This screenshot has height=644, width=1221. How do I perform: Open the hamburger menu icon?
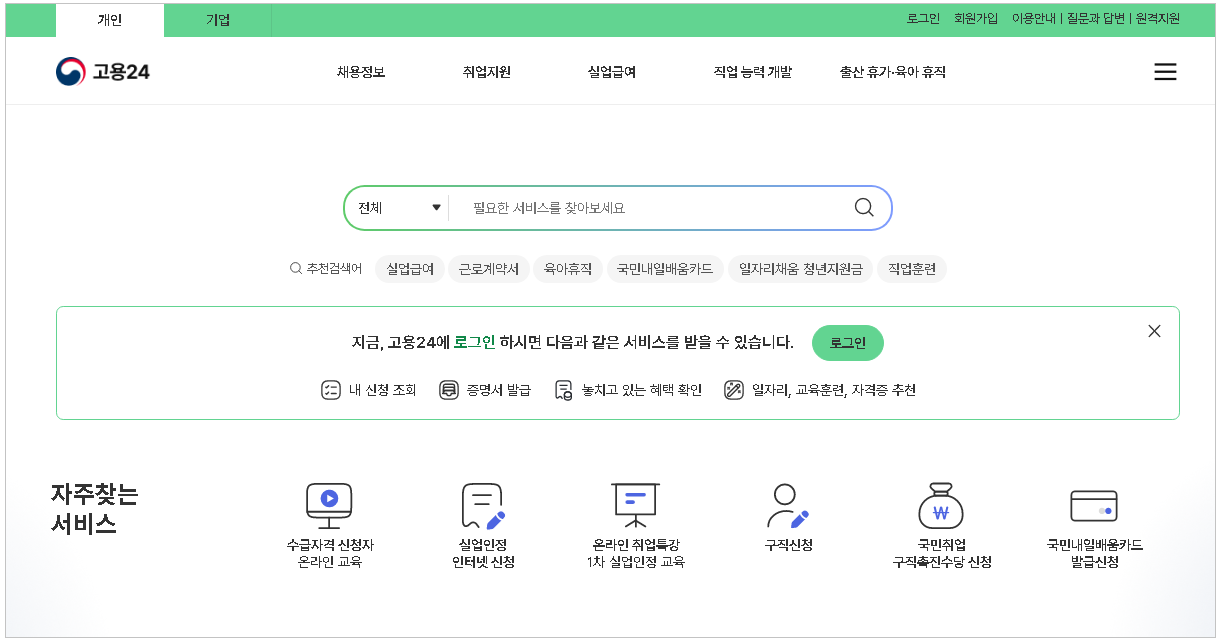pyautogui.click(x=1165, y=71)
